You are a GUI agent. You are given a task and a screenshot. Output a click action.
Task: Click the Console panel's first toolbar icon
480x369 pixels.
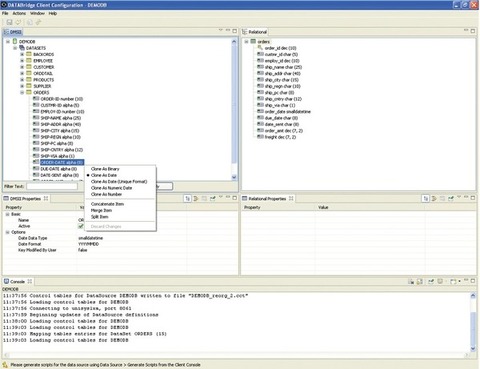(411, 282)
